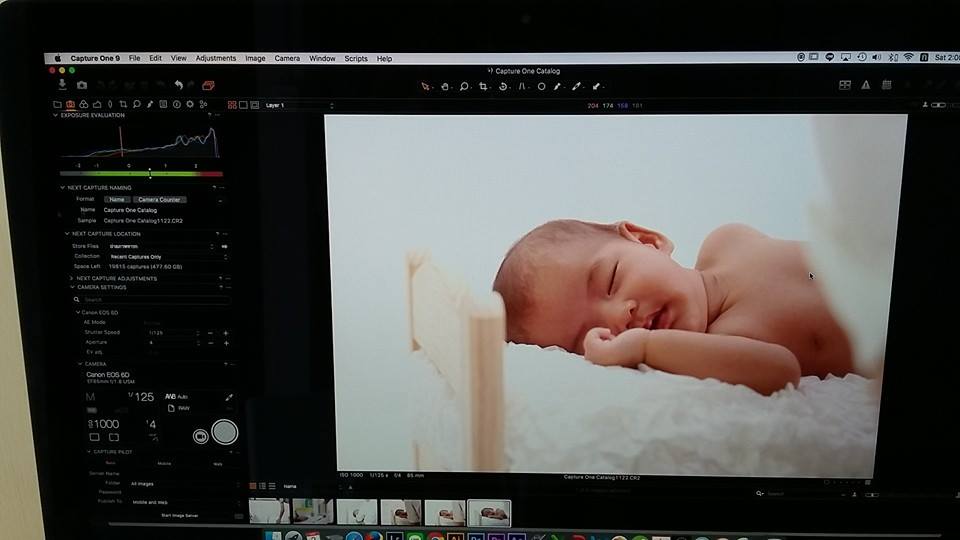Open the Collection Recent Captures Only dropdown
This screenshot has width=960, height=540.
[x=168, y=257]
